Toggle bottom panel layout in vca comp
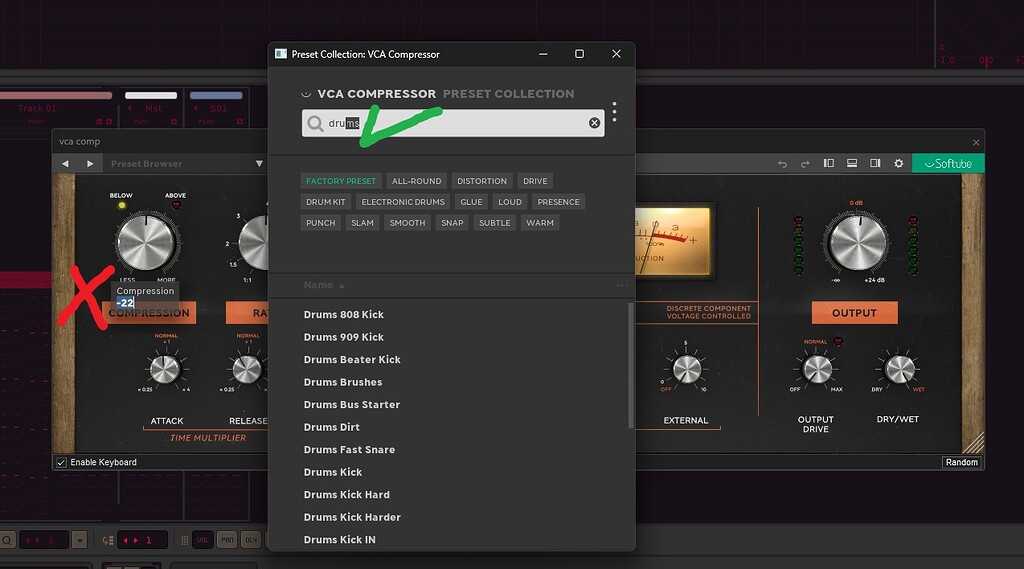Screen dimensions: 1024x569 (852, 163)
